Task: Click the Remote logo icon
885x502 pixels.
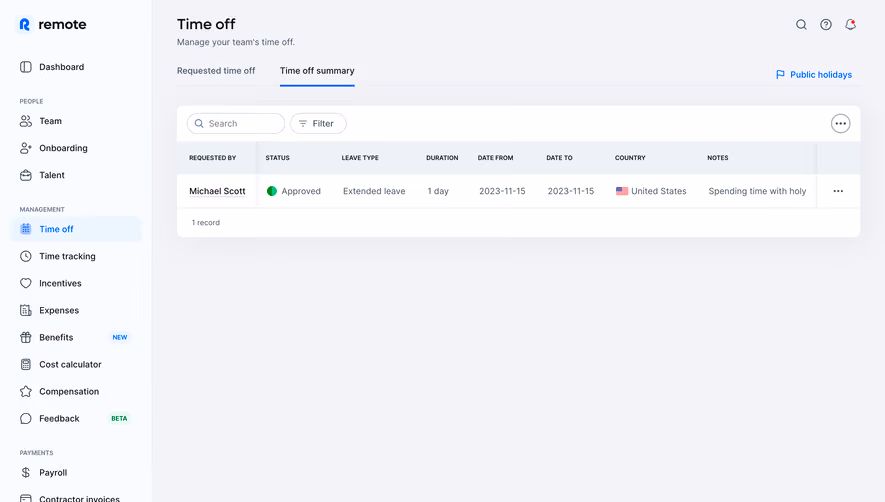Action: 24,24
